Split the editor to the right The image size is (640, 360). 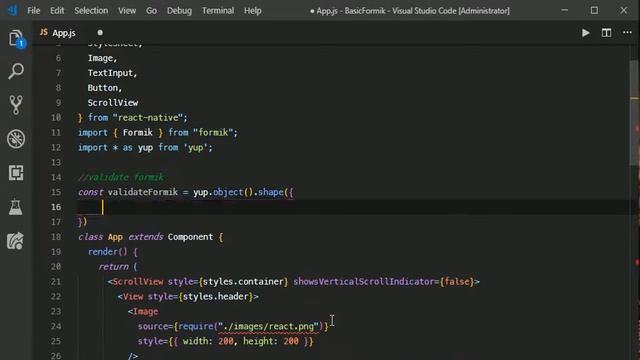pos(607,33)
